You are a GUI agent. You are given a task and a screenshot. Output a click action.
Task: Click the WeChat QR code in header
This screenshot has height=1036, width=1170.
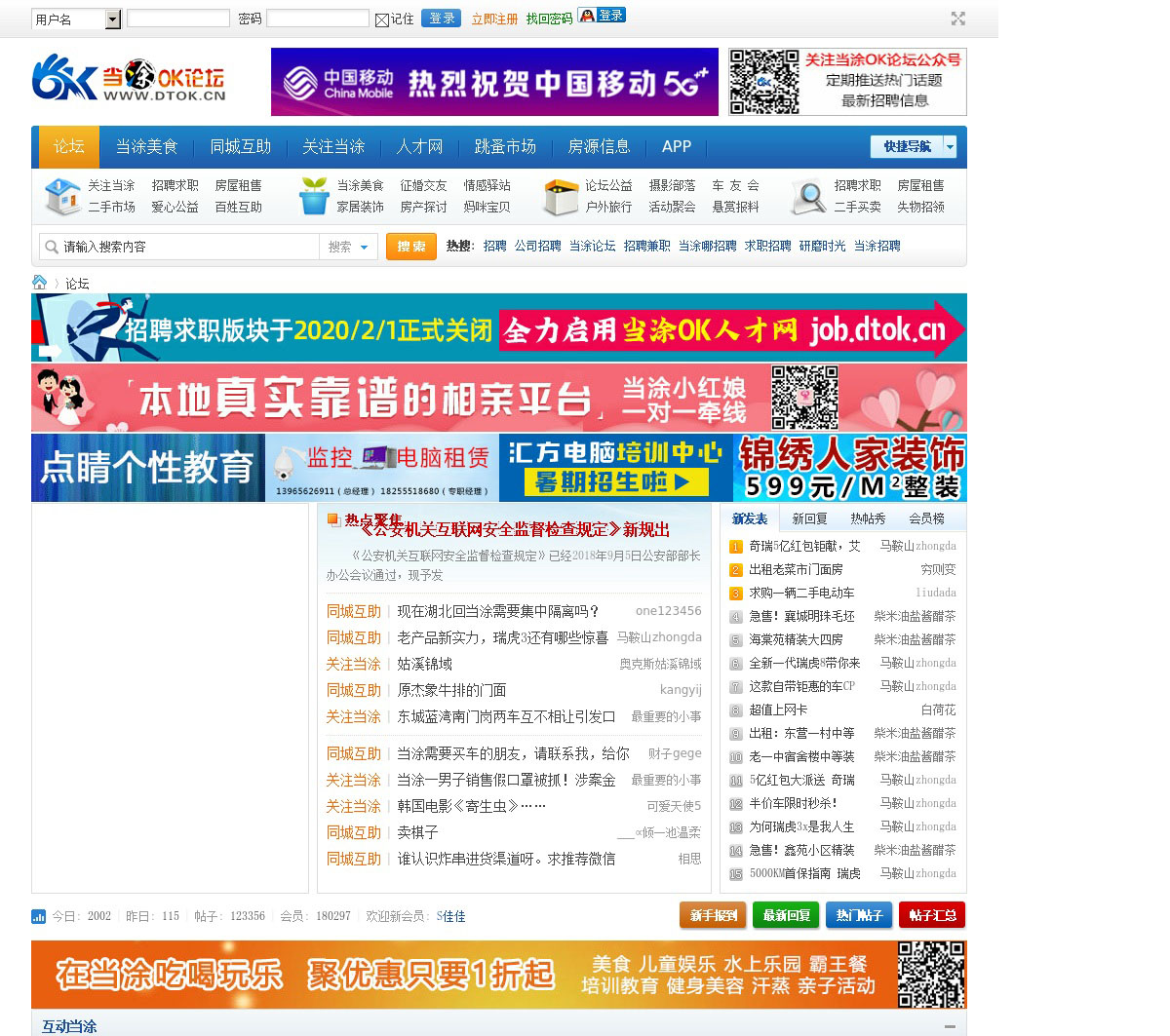(764, 82)
